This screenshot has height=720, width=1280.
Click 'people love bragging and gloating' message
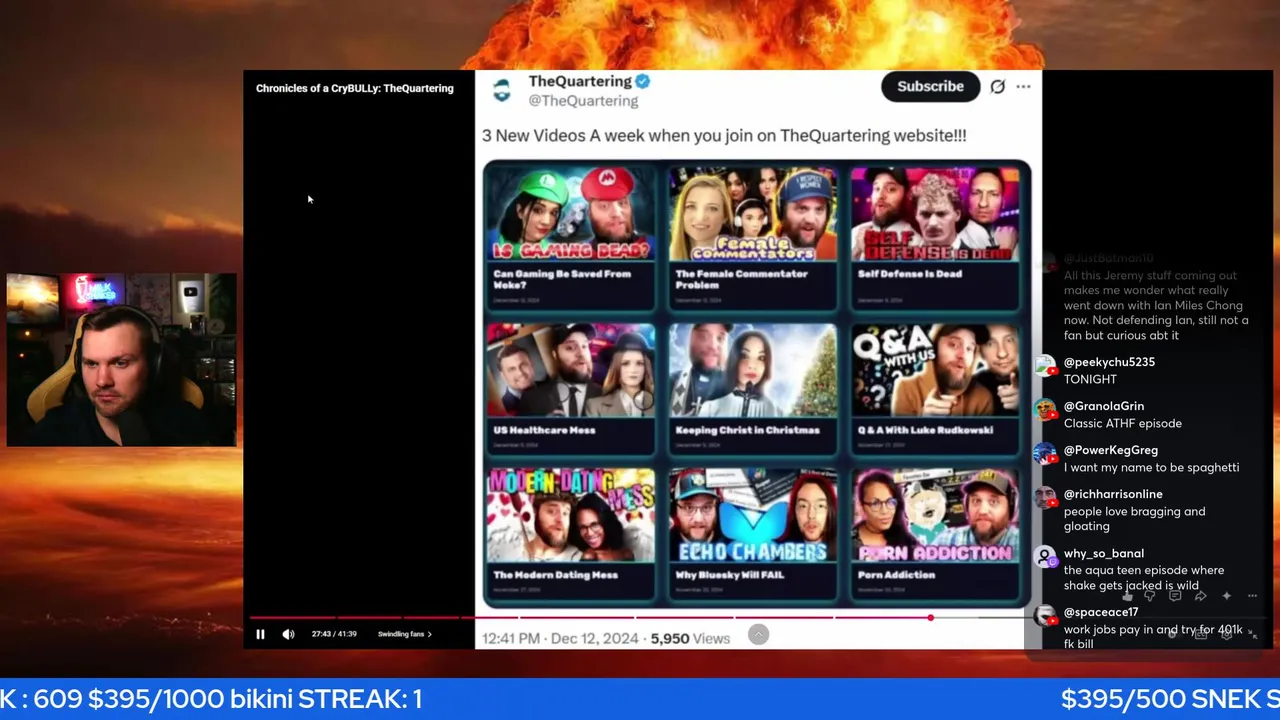tap(1134, 519)
